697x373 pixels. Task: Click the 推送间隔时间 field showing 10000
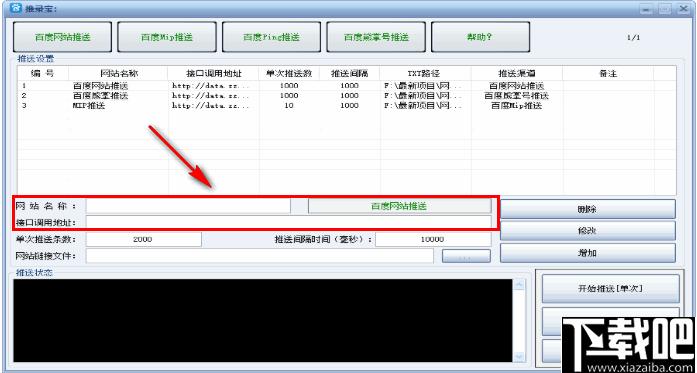click(x=433, y=239)
